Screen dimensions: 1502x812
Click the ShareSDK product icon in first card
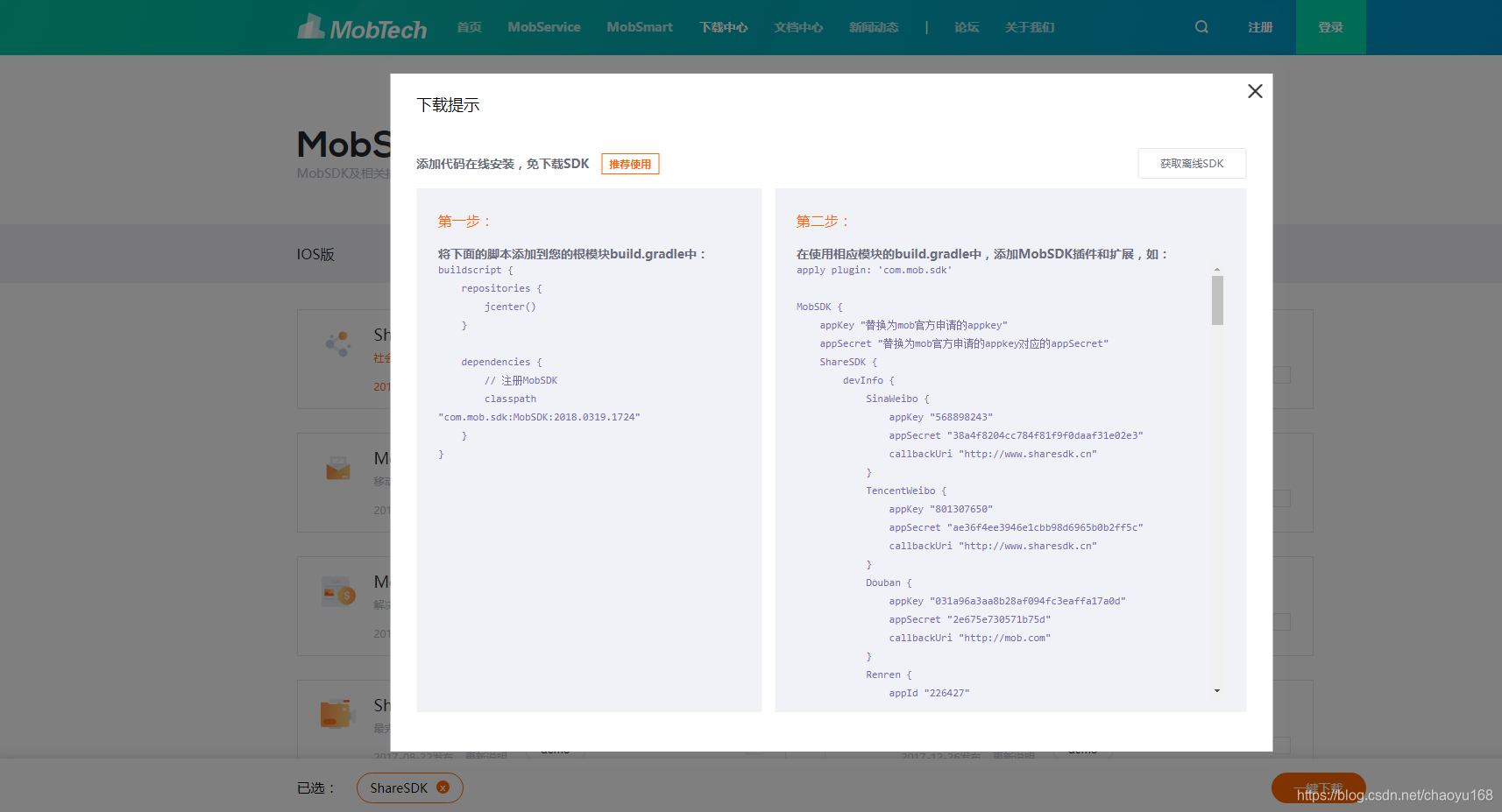338,342
